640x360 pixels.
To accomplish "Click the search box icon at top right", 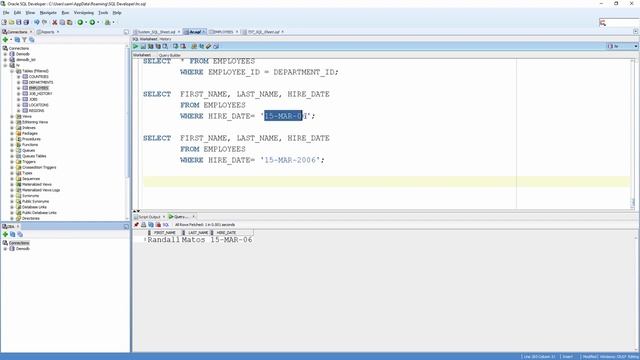I will tap(602, 23).
